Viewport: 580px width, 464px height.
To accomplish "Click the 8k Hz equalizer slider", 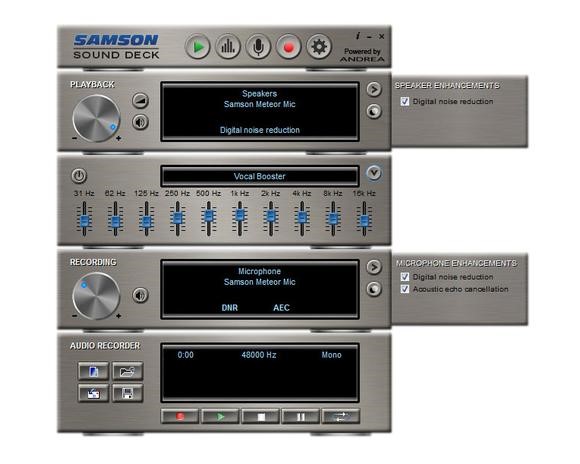I will [333, 218].
